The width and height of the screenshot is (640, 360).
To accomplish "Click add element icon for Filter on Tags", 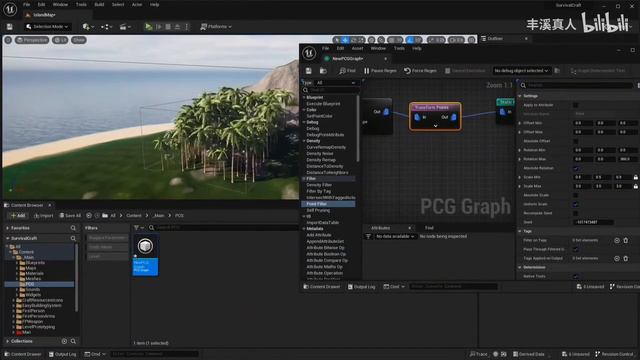I will pyautogui.click(x=617, y=240).
